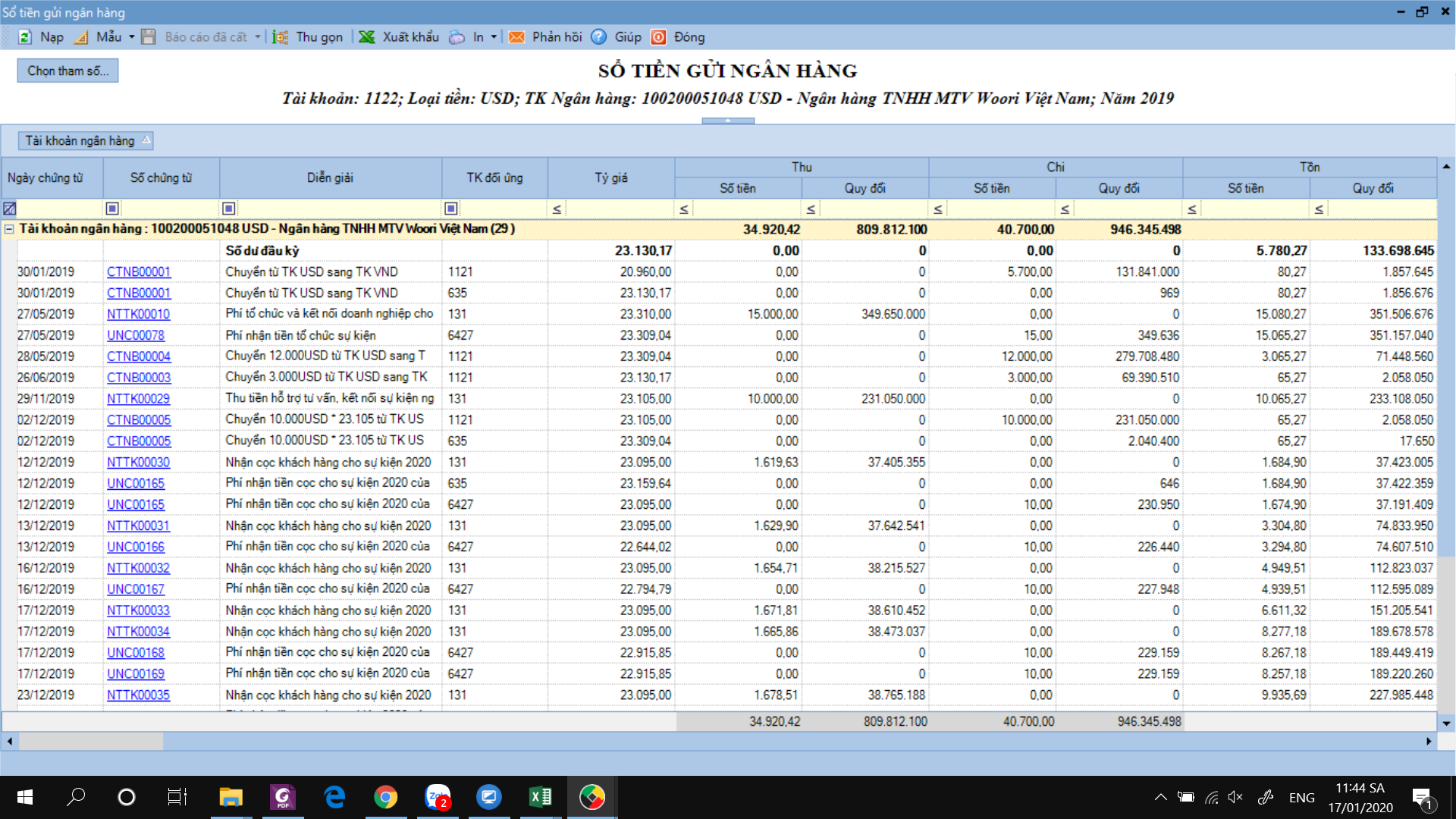Open the notification center icon
Screen dimensions: 1456x819
coord(1423,798)
